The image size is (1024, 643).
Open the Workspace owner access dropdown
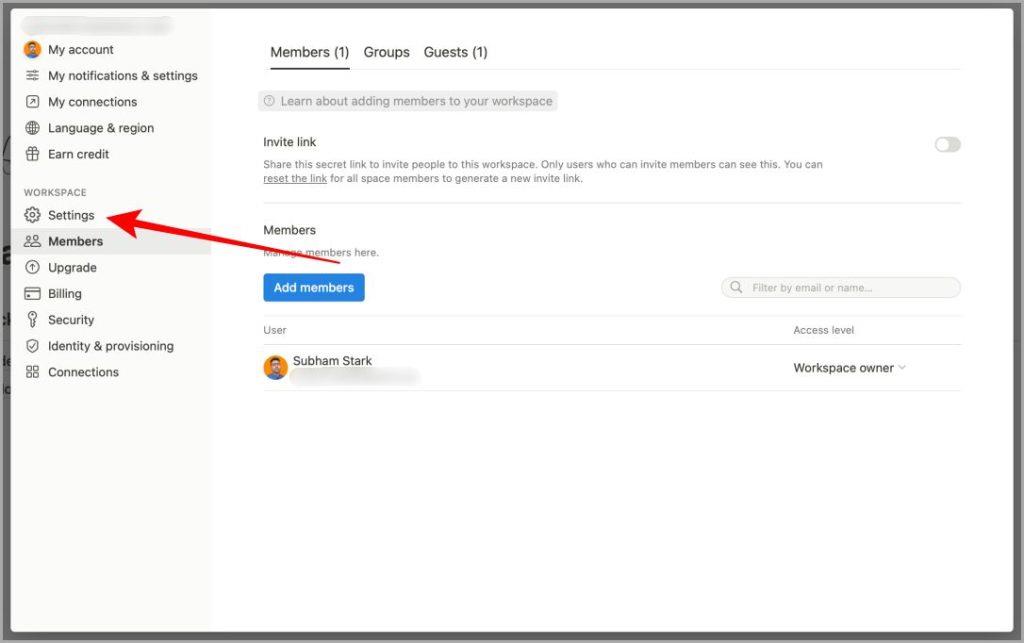(x=850, y=368)
